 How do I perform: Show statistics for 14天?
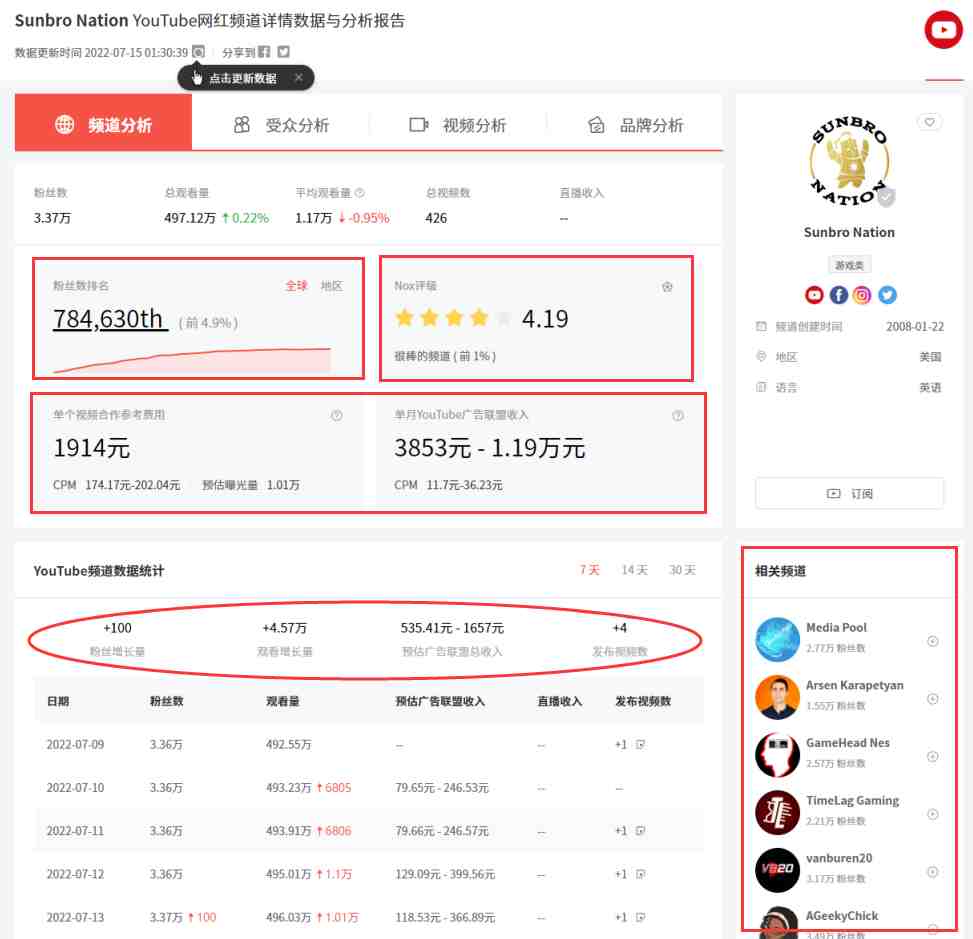tap(634, 570)
